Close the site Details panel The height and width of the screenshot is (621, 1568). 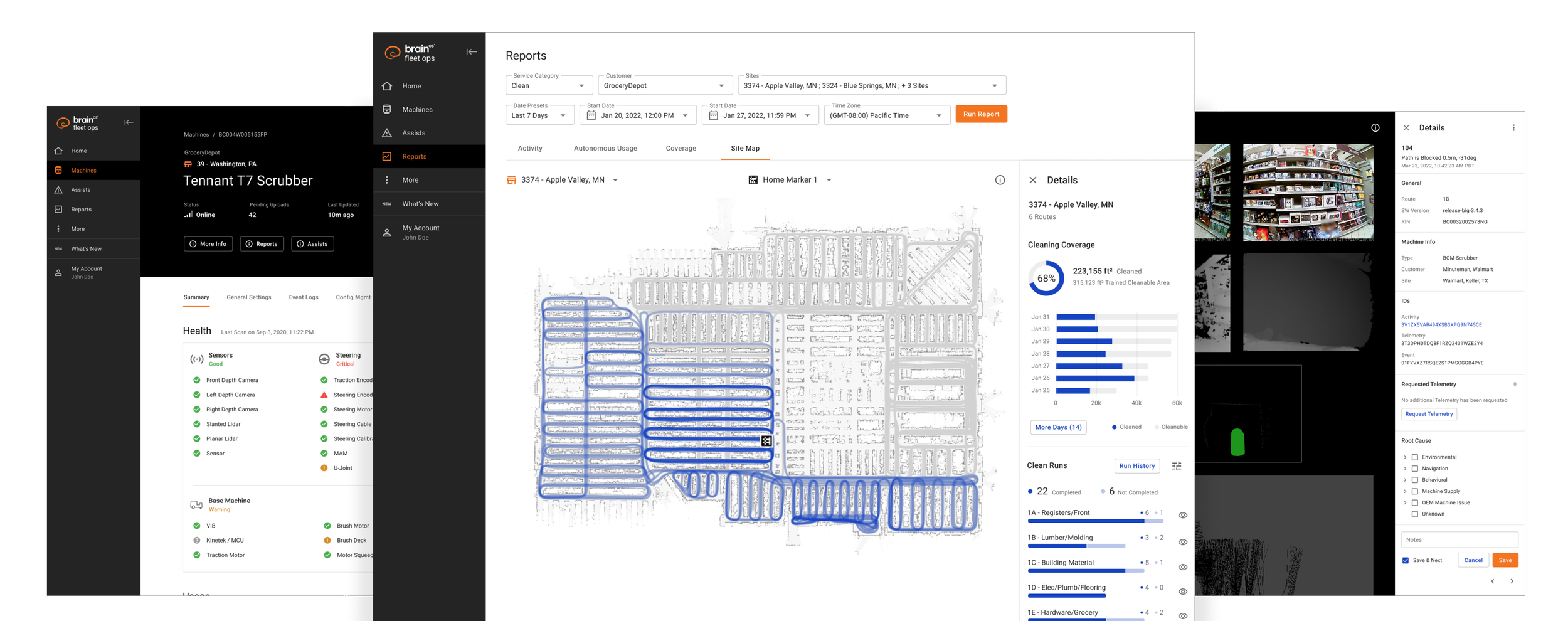coord(1033,180)
